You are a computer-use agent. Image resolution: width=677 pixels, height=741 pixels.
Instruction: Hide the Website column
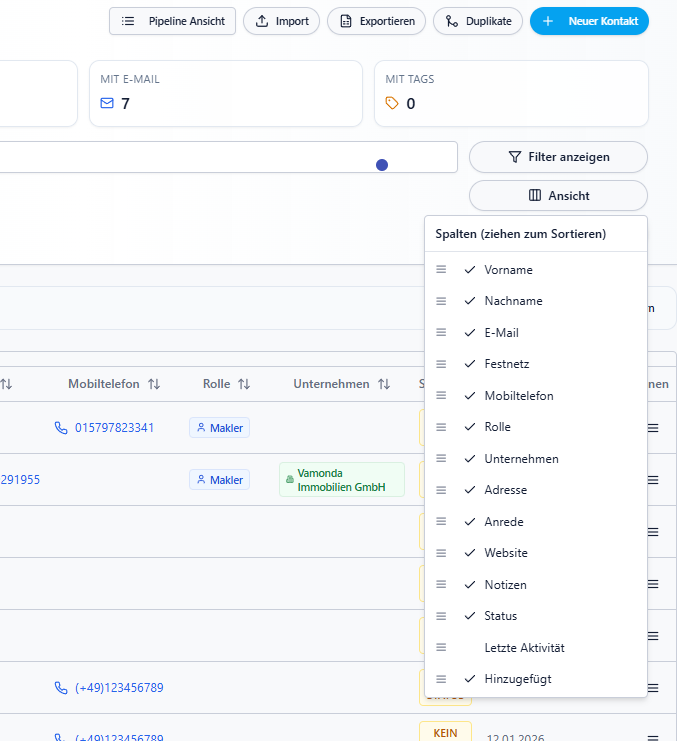pos(470,553)
